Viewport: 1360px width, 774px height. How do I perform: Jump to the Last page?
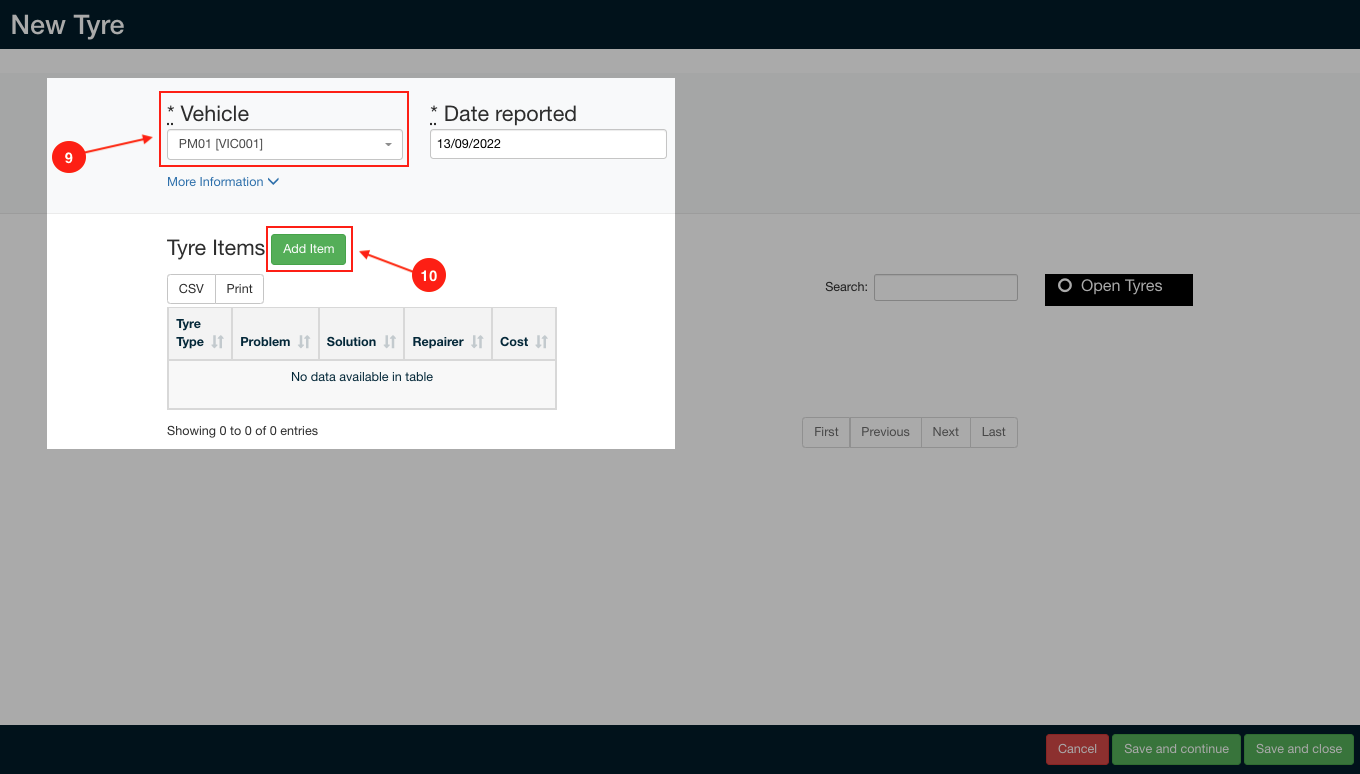tap(993, 432)
